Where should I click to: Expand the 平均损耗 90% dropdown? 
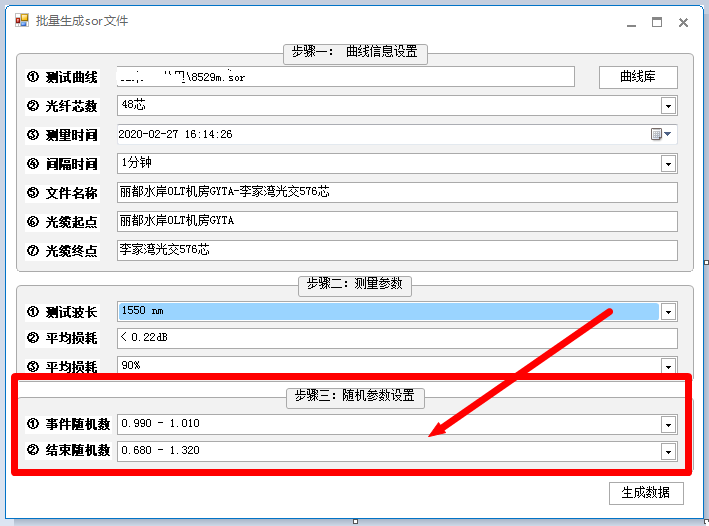point(668,366)
